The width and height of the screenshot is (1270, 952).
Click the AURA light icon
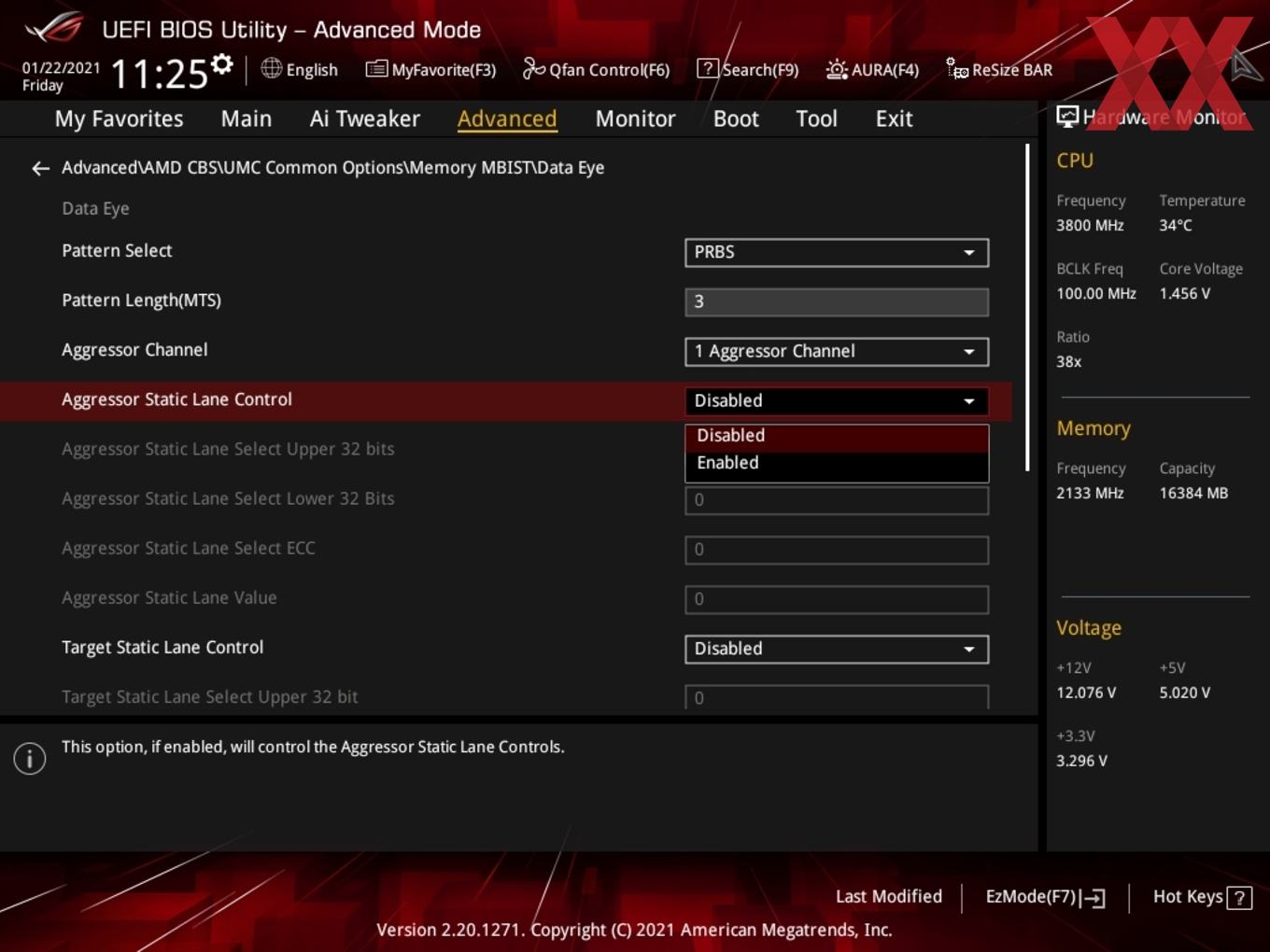pyautogui.click(x=837, y=69)
